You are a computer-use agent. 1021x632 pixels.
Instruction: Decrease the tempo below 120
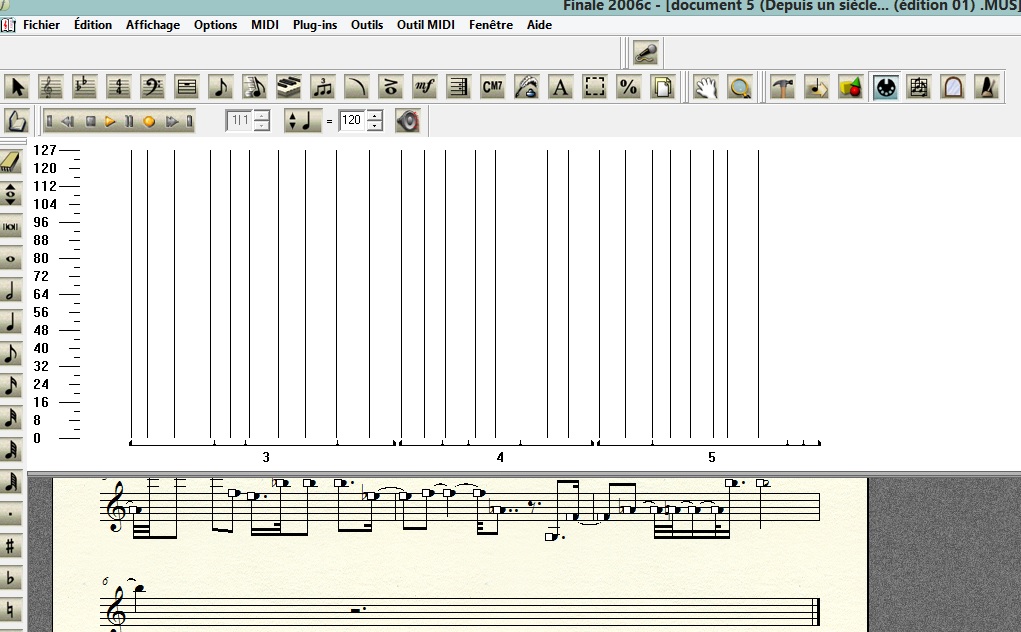375,127
